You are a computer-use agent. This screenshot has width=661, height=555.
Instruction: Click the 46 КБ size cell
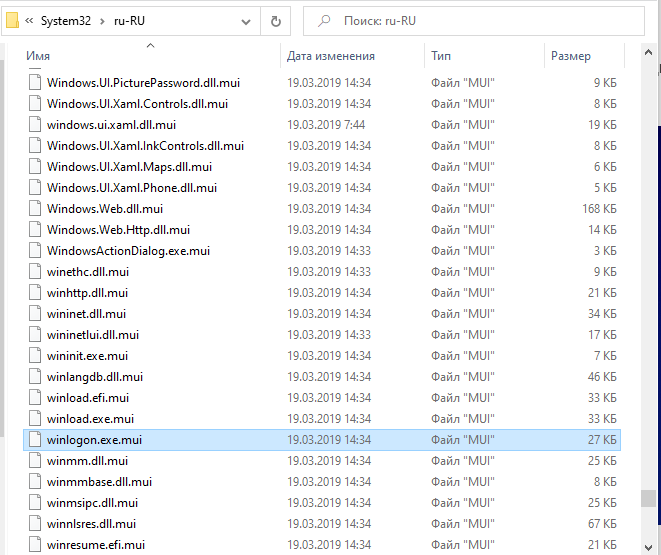(x=602, y=376)
